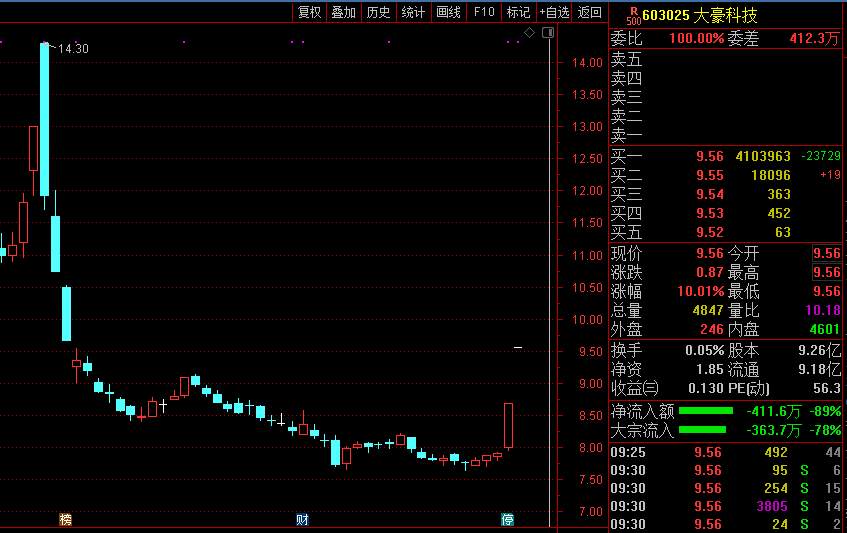Image resolution: width=847 pixels, height=533 pixels.
Task: Click the 现价 current price 9.56
Action: [x=709, y=253]
